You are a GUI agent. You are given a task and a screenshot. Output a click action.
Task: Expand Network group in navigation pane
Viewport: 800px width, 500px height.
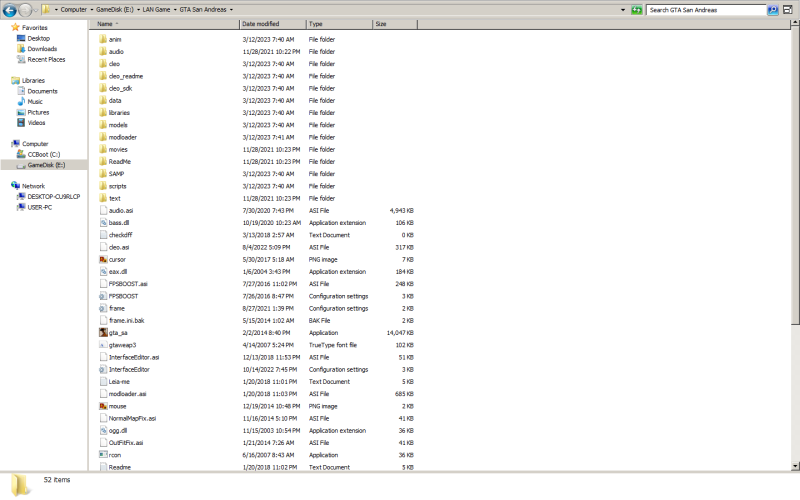tap(33, 186)
